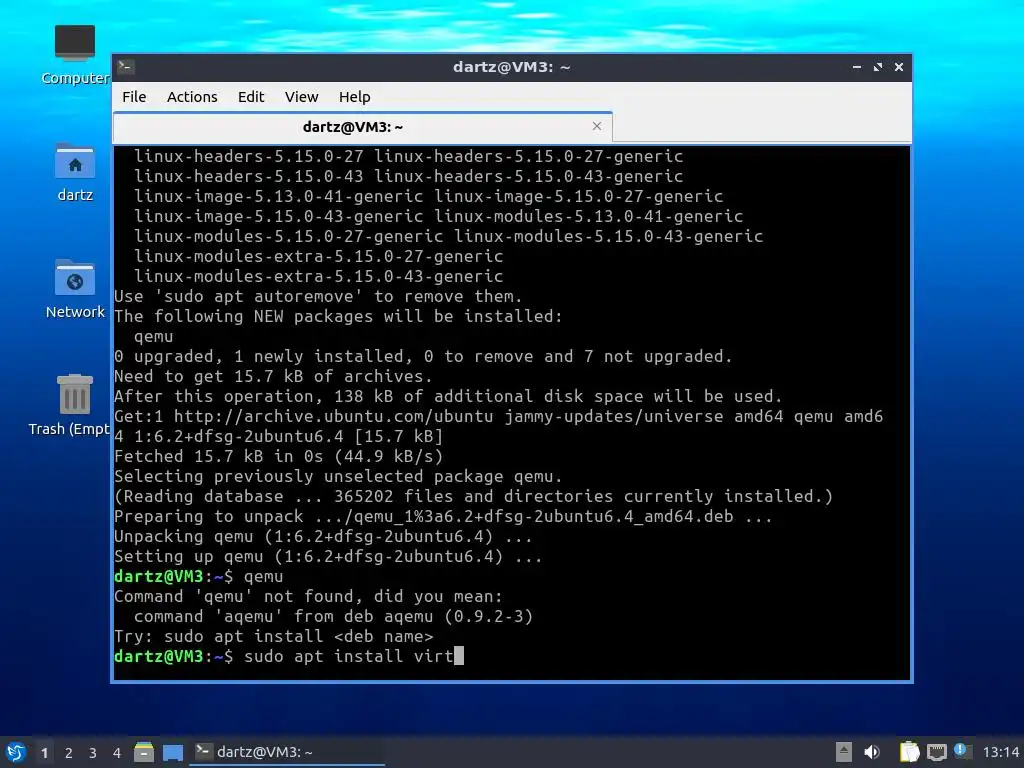Open the clipboard manager tray icon
The height and width of the screenshot is (768, 1024).
[909, 752]
